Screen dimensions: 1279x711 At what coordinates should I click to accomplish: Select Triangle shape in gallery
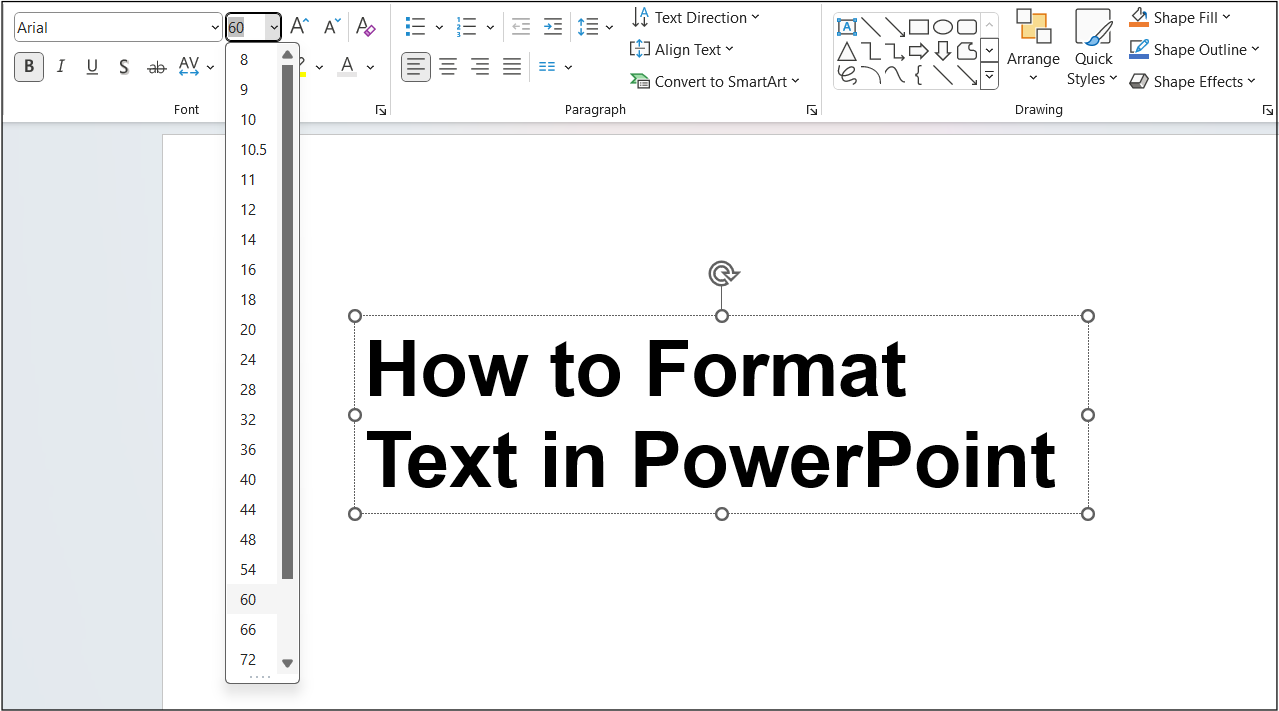point(847,51)
